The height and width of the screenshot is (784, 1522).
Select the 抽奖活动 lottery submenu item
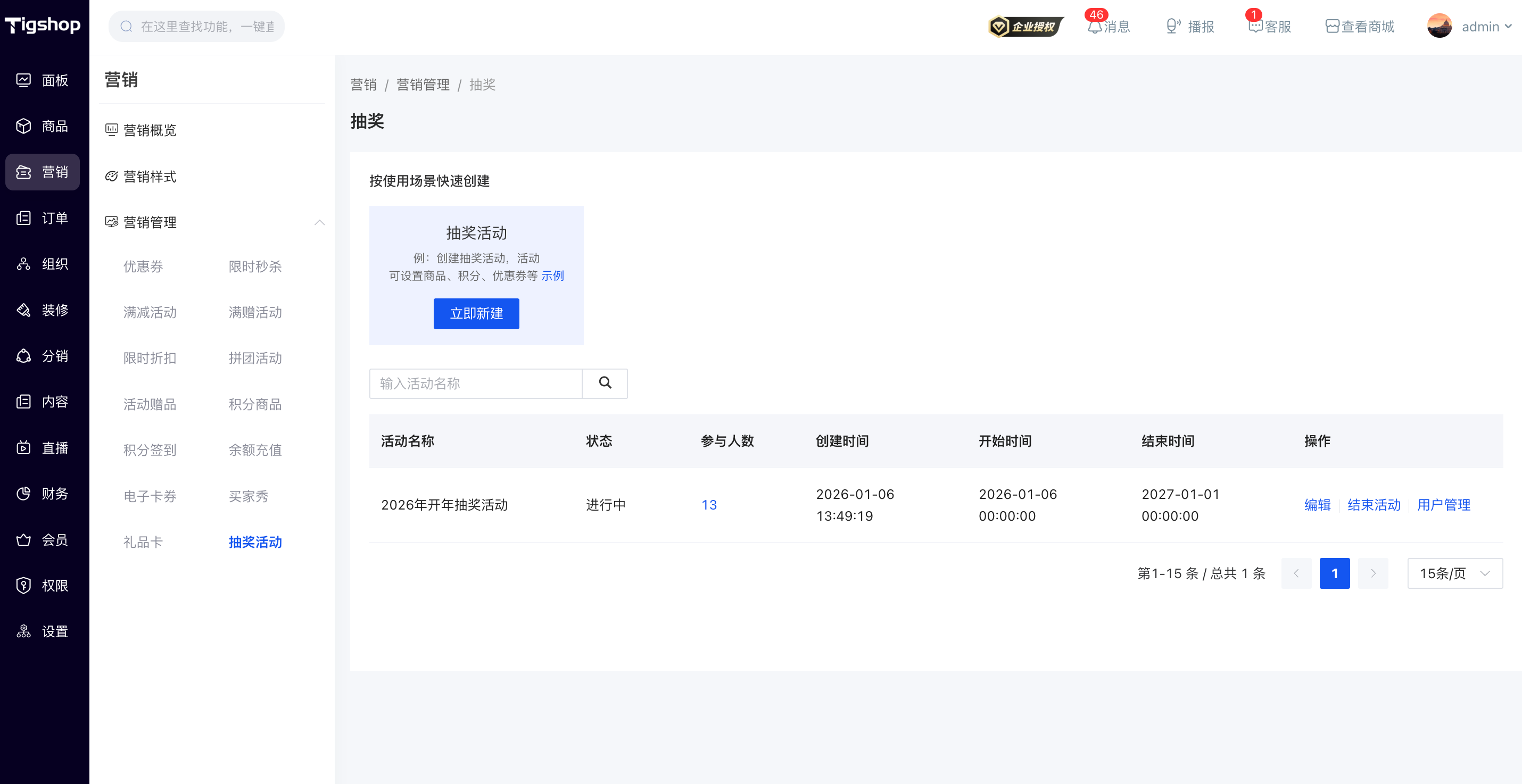point(255,542)
